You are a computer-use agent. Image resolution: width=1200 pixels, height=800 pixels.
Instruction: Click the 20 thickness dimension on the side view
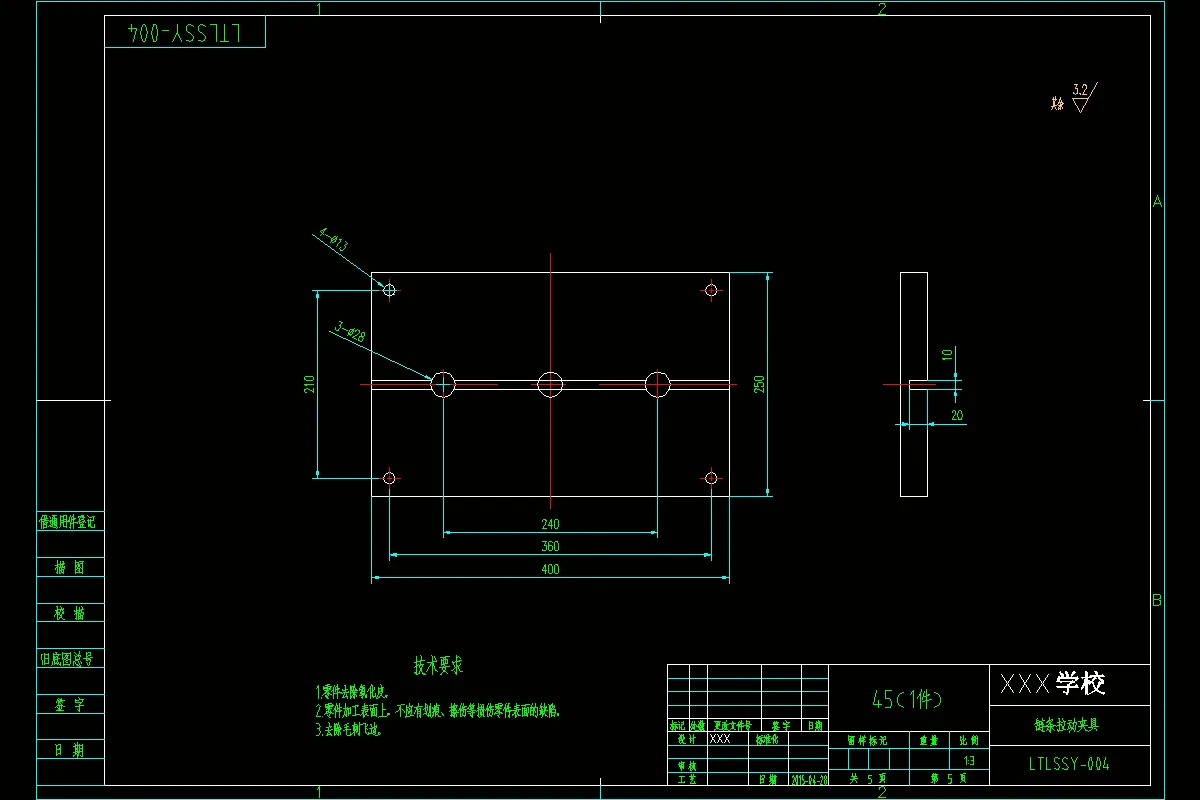click(x=957, y=415)
